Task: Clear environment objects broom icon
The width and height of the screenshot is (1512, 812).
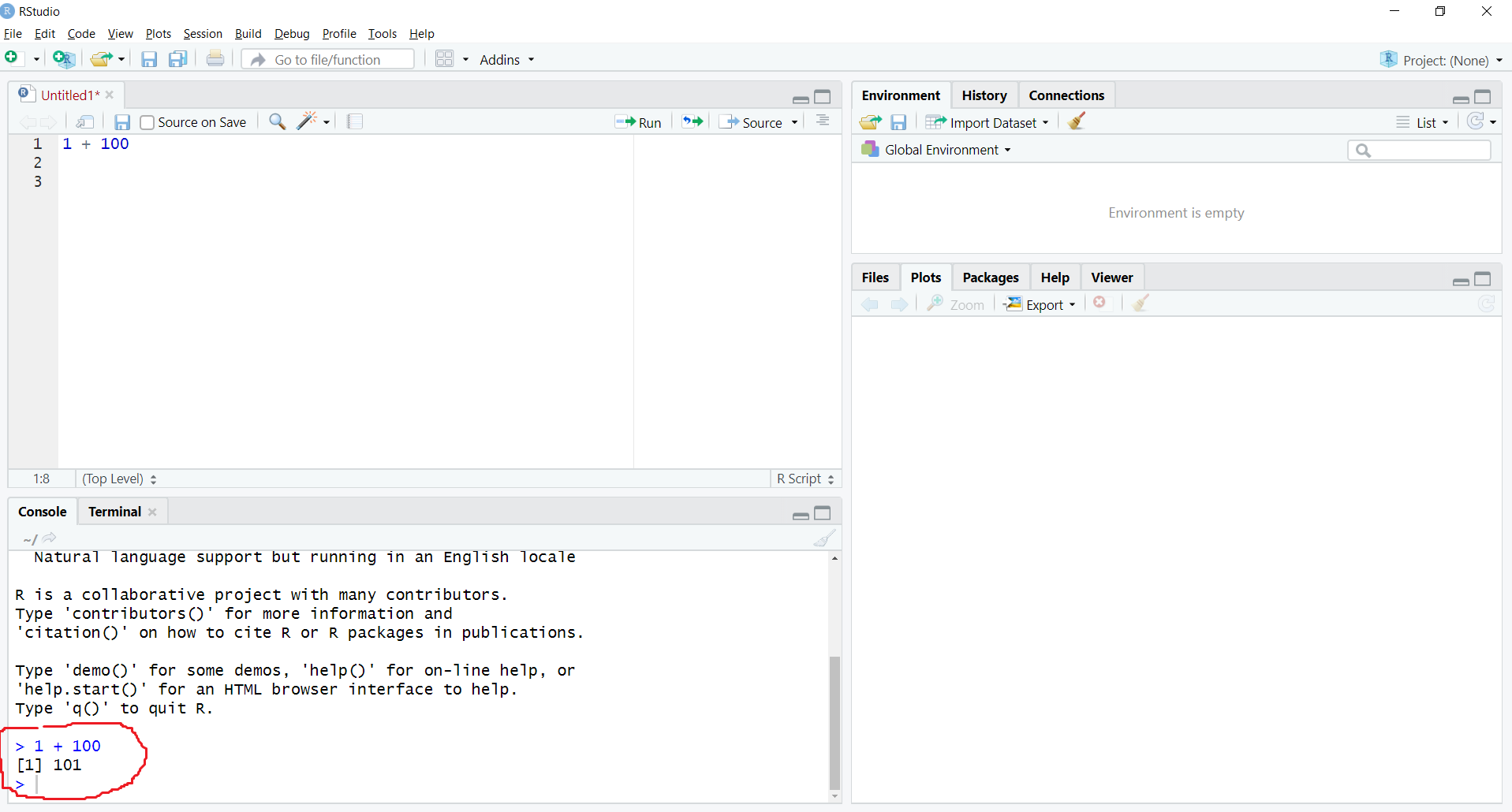Action: click(x=1077, y=121)
